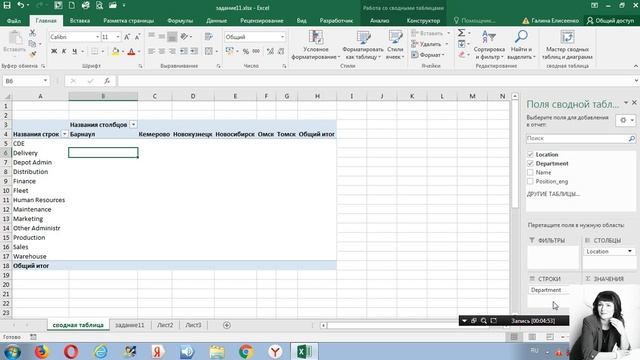Open Format as Table (Форматировать как таблицу)
This screenshot has height=360, width=640.
[x=362, y=45]
